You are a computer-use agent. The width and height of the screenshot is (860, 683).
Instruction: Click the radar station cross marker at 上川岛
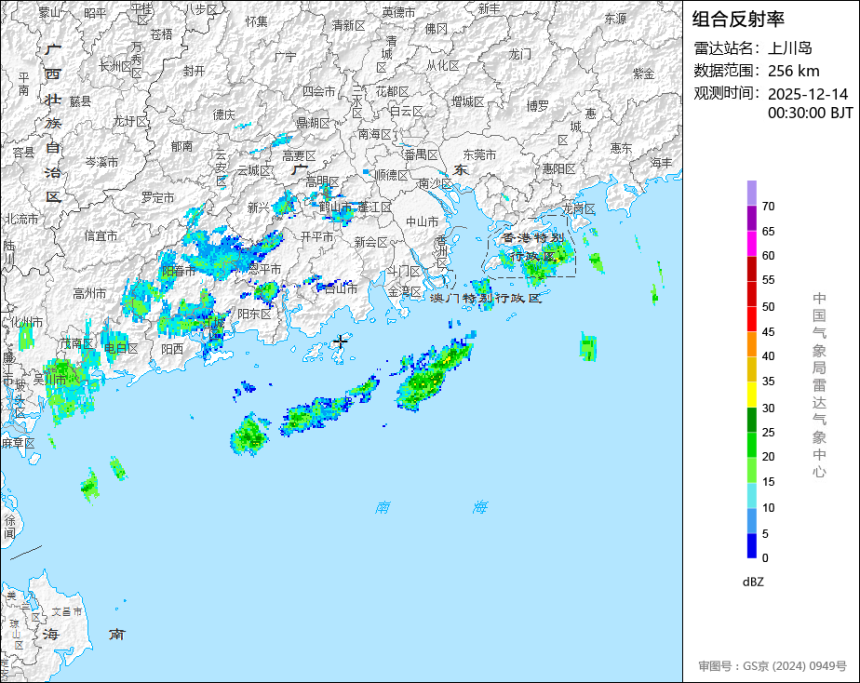click(341, 341)
